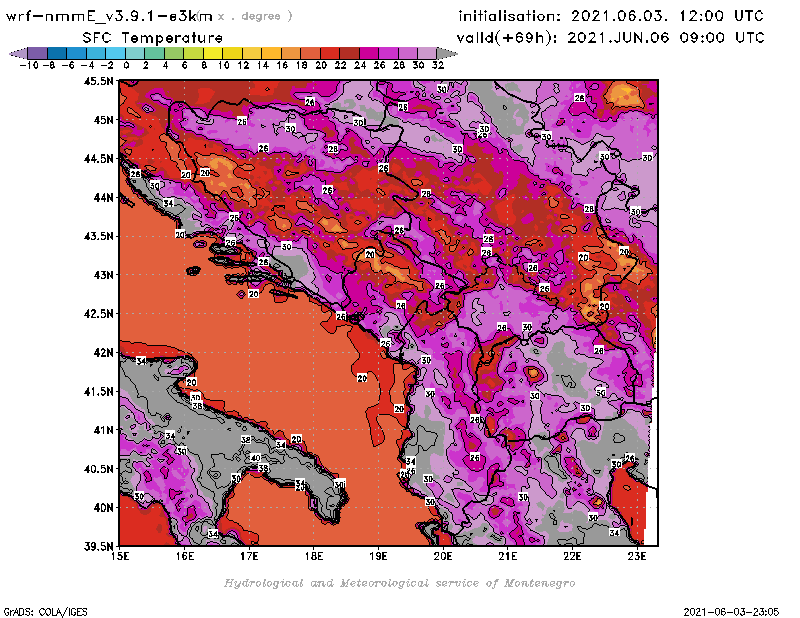Viewport: 800px width, 618px height.
Task: Select the dark blue -8 to -6 legend swatch
Action: click(x=57, y=53)
